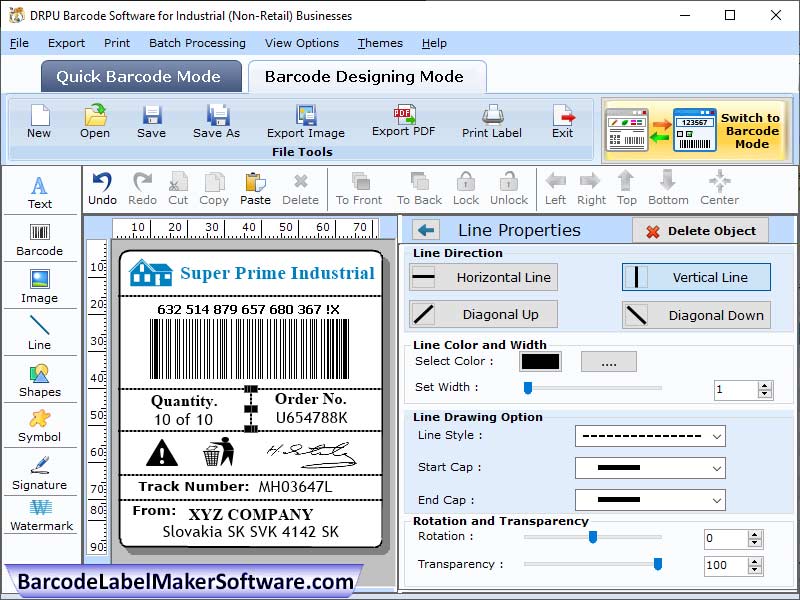Click the Transparency value field
The image size is (800, 600).
point(727,565)
